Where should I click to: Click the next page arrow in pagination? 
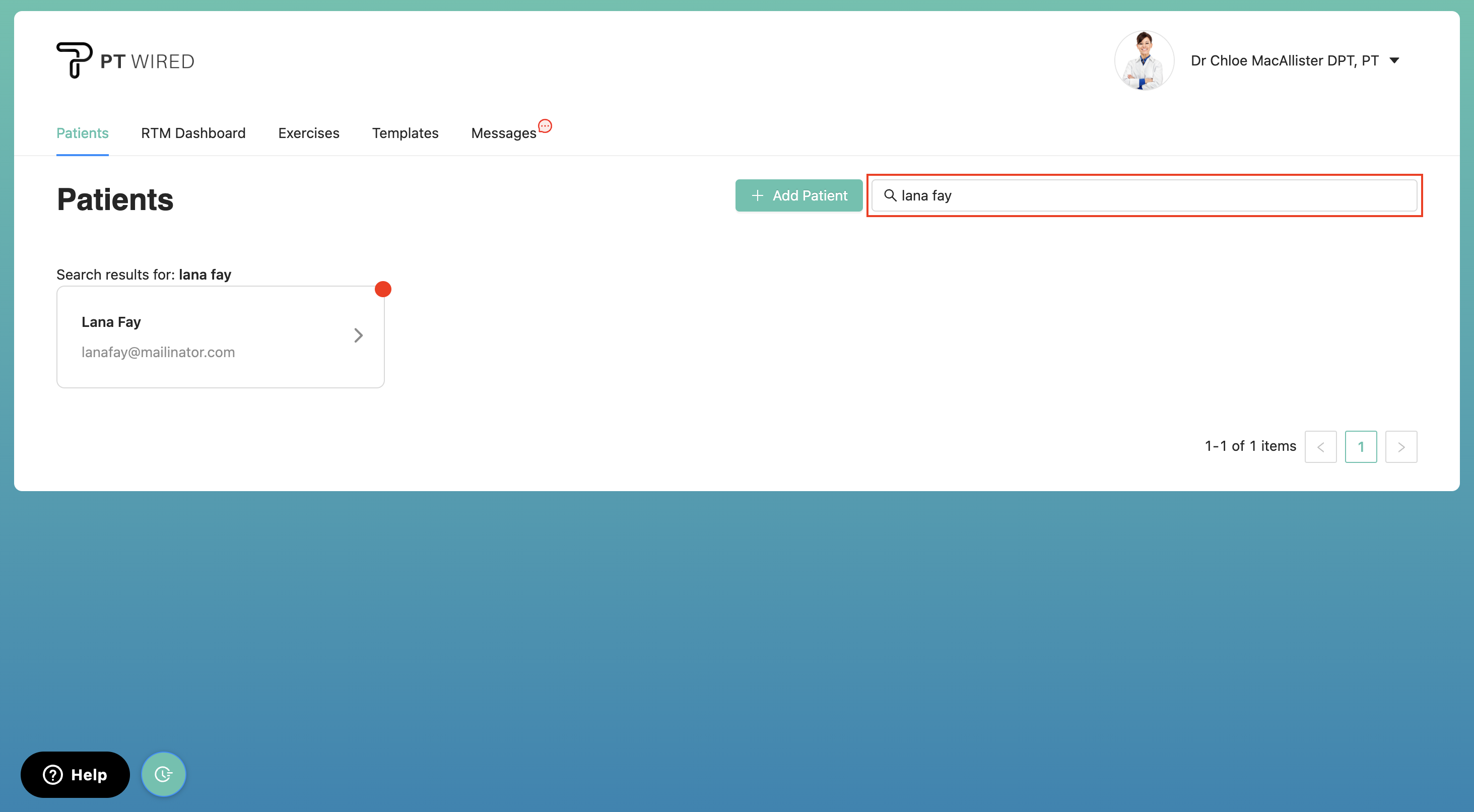(x=1401, y=446)
